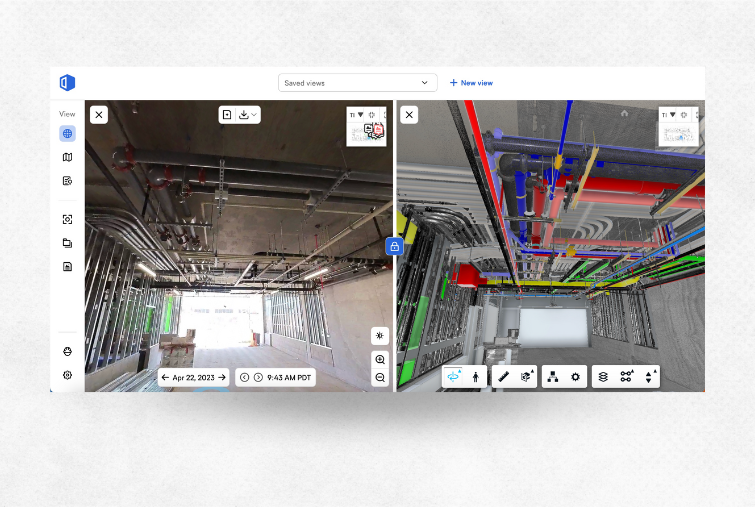Expand the section box tool options

tap(527, 377)
